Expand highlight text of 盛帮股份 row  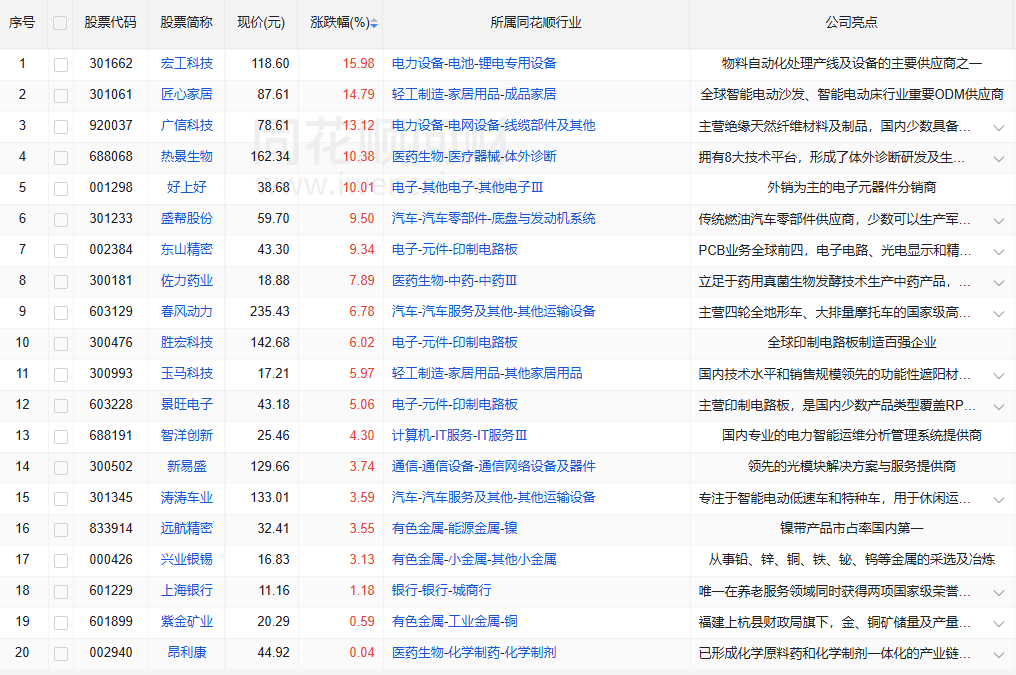pyautogui.click(x=999, y=221)
